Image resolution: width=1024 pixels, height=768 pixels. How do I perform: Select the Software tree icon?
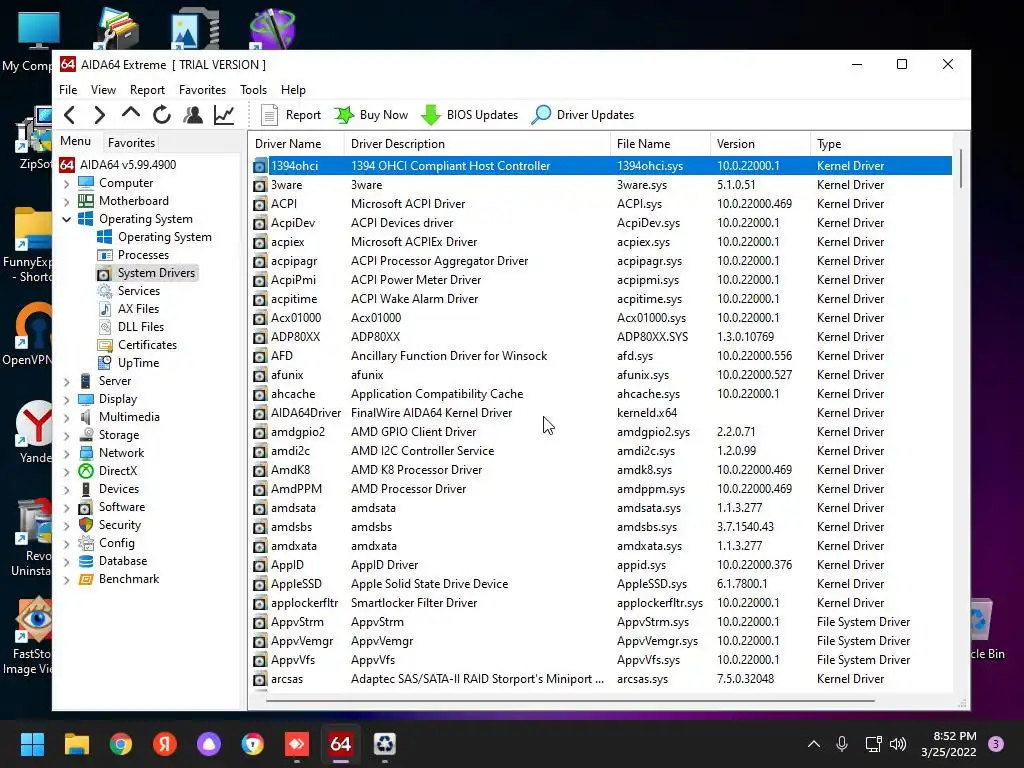click(86, 507)
